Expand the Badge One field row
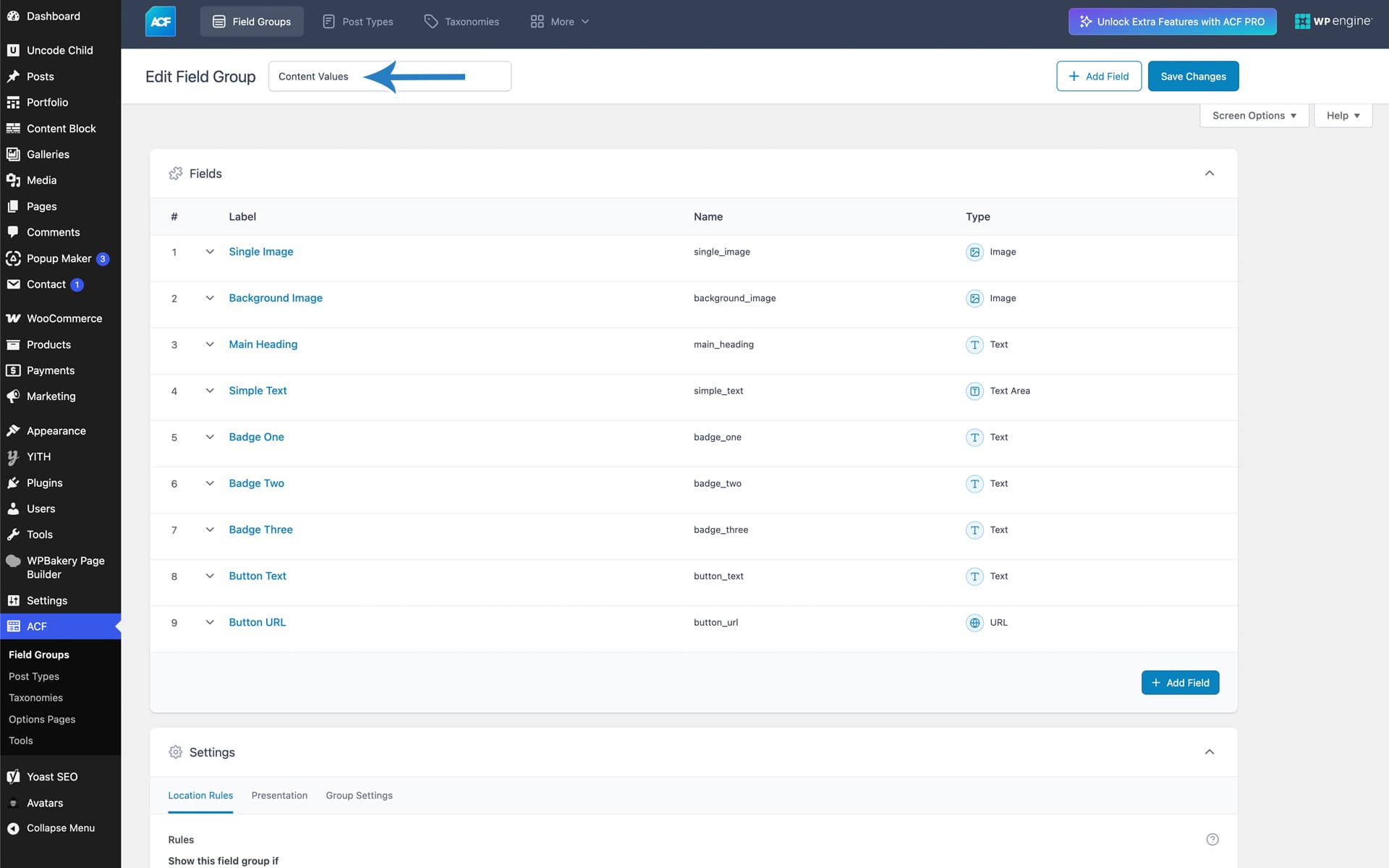 pyautogui.click(x=210, y=437)
